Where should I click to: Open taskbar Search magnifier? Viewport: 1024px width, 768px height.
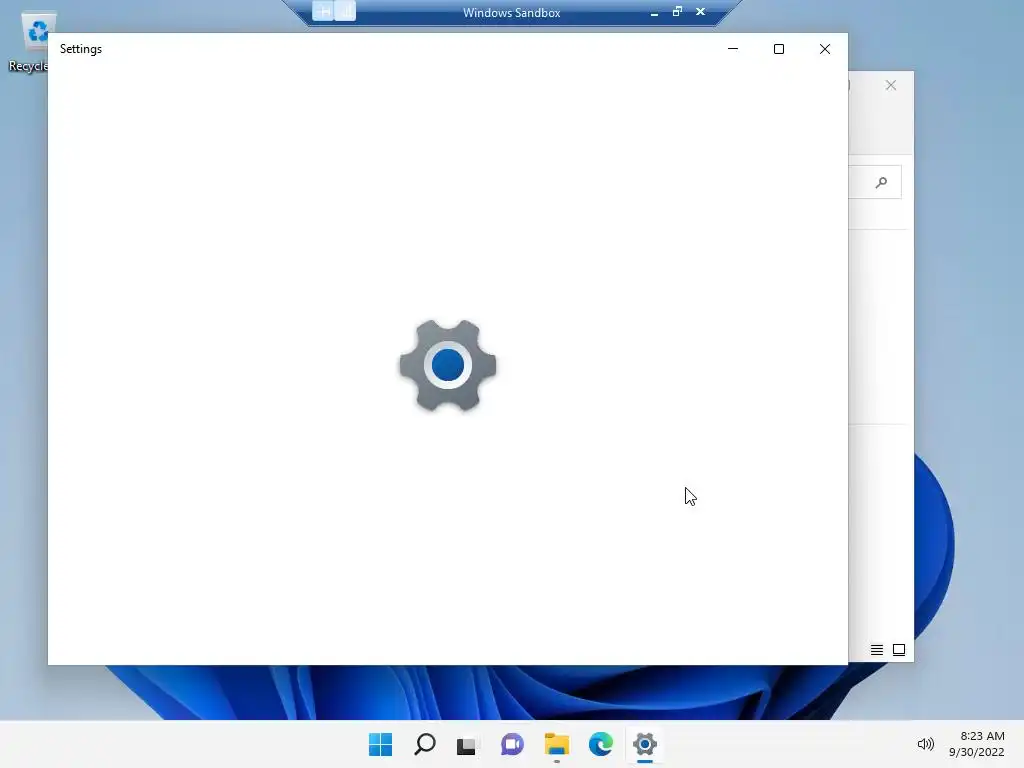(424, 744)
